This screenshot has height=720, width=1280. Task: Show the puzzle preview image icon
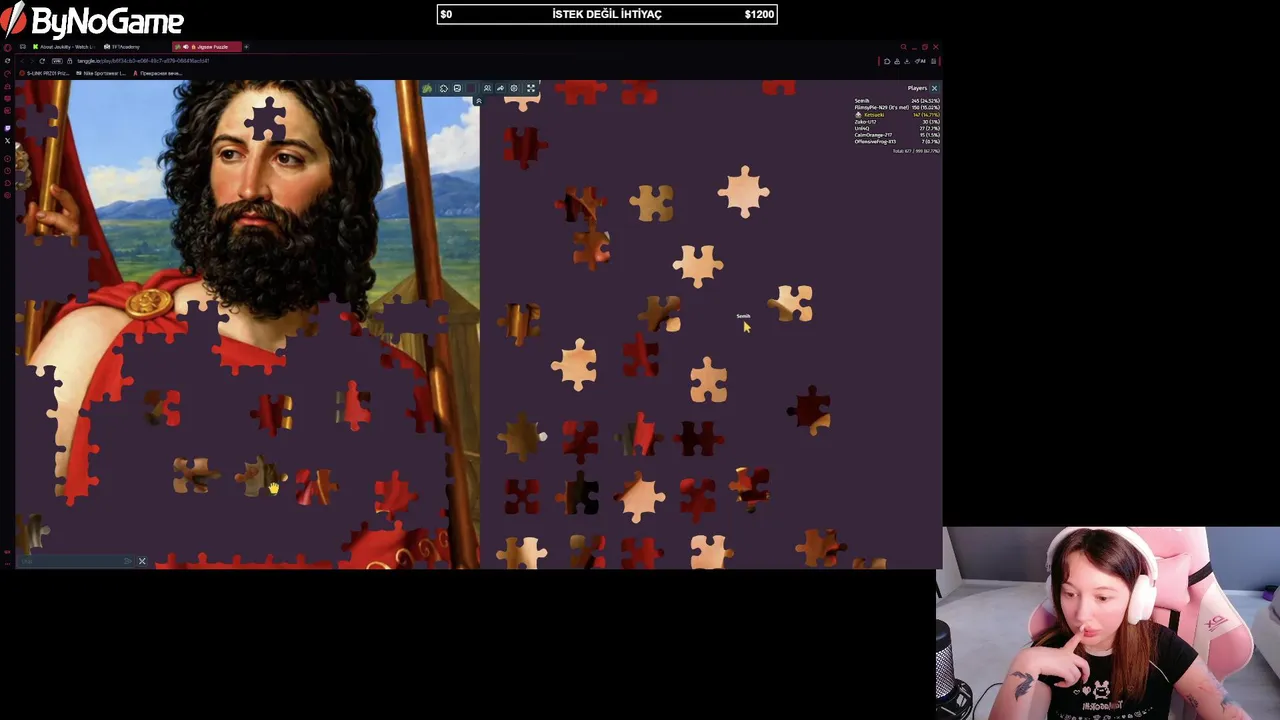pos(457,88)
